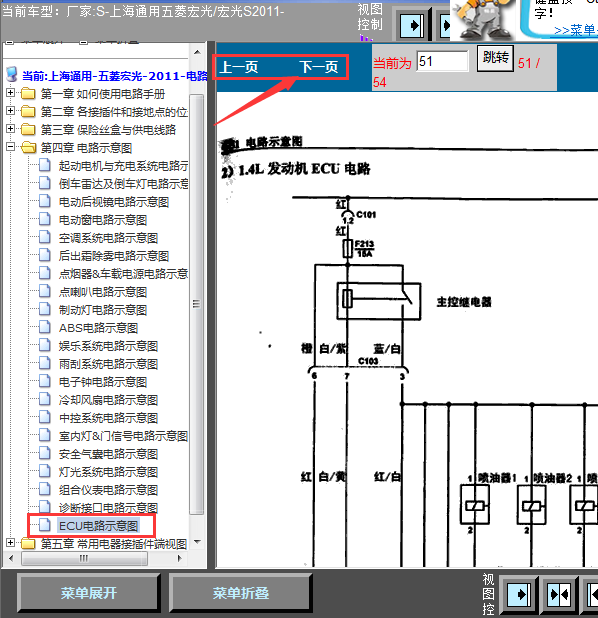This screenshot has width=598, height=618.
Task: Expand the 第二章 chapter tree node
Action: click(x=11, y=111)
